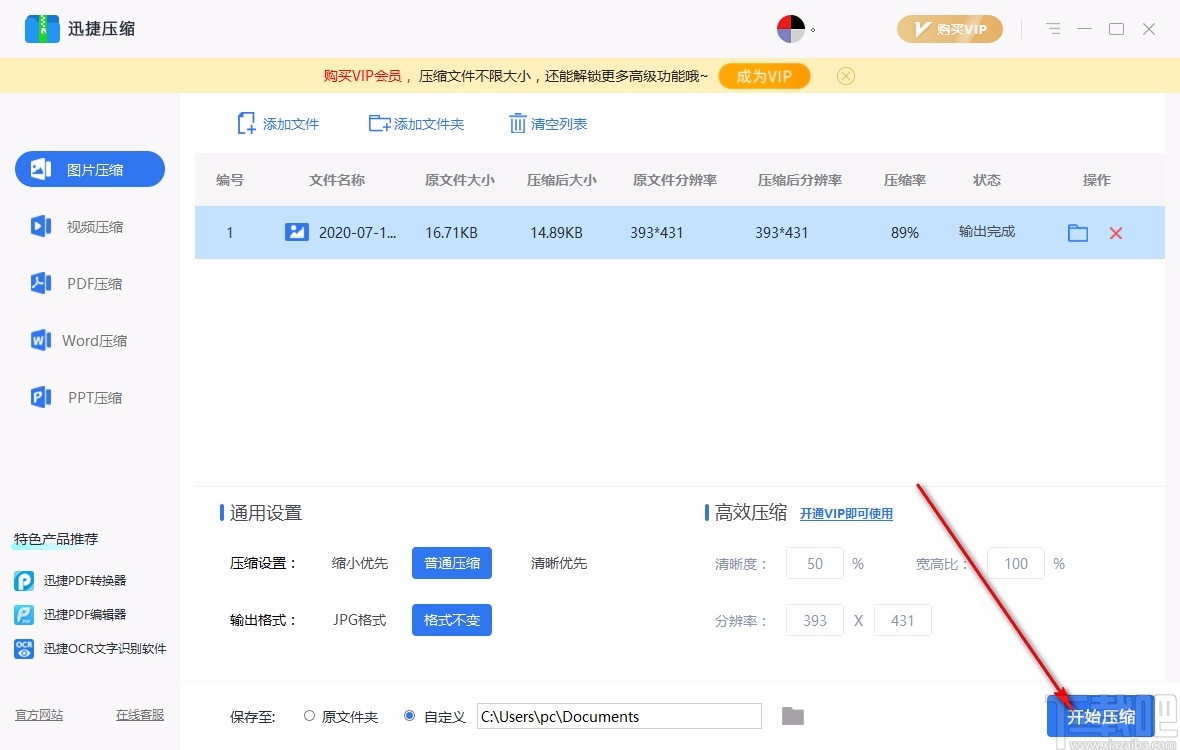Select the 原文件夹 save location radio

309,716
